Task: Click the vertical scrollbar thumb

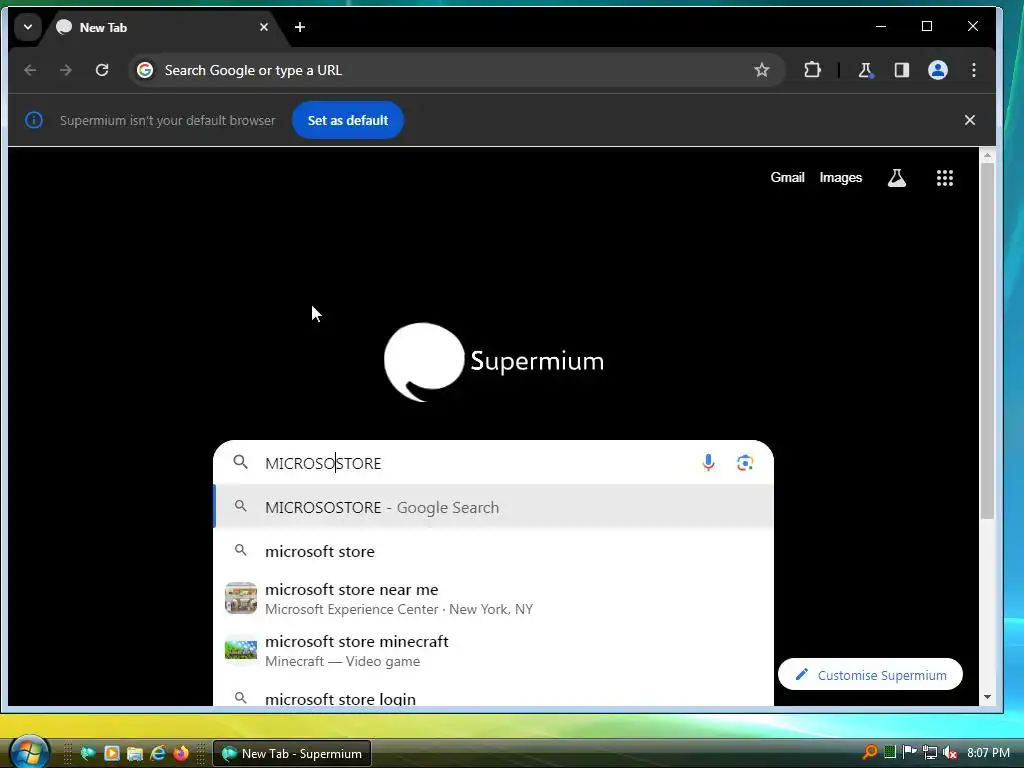Action: [x=987, y=341]
